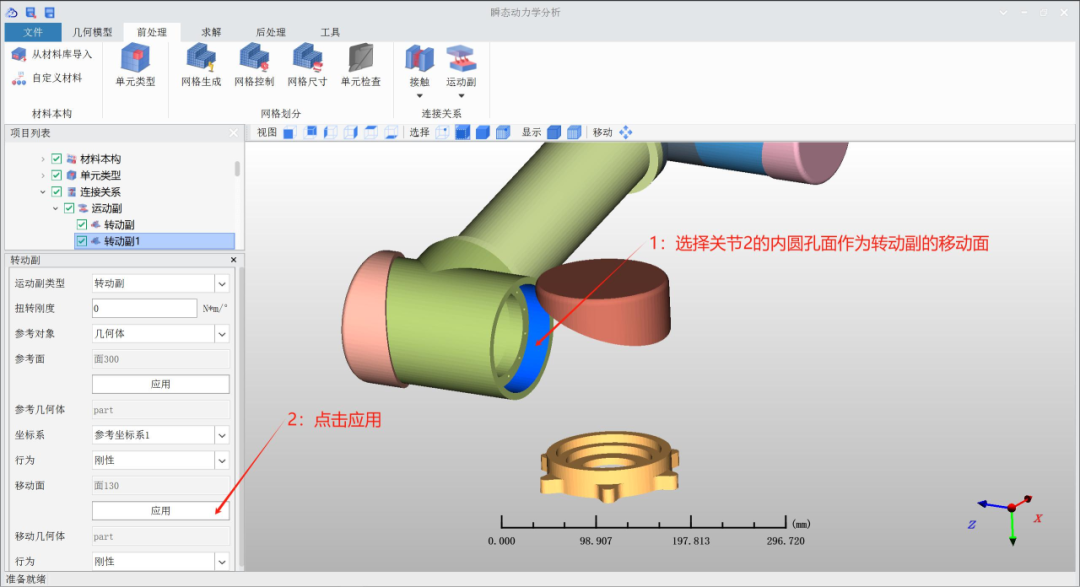Close the 转动副 properties panel
Viewport: 1080px width, 587px height.
coord(233,260)
